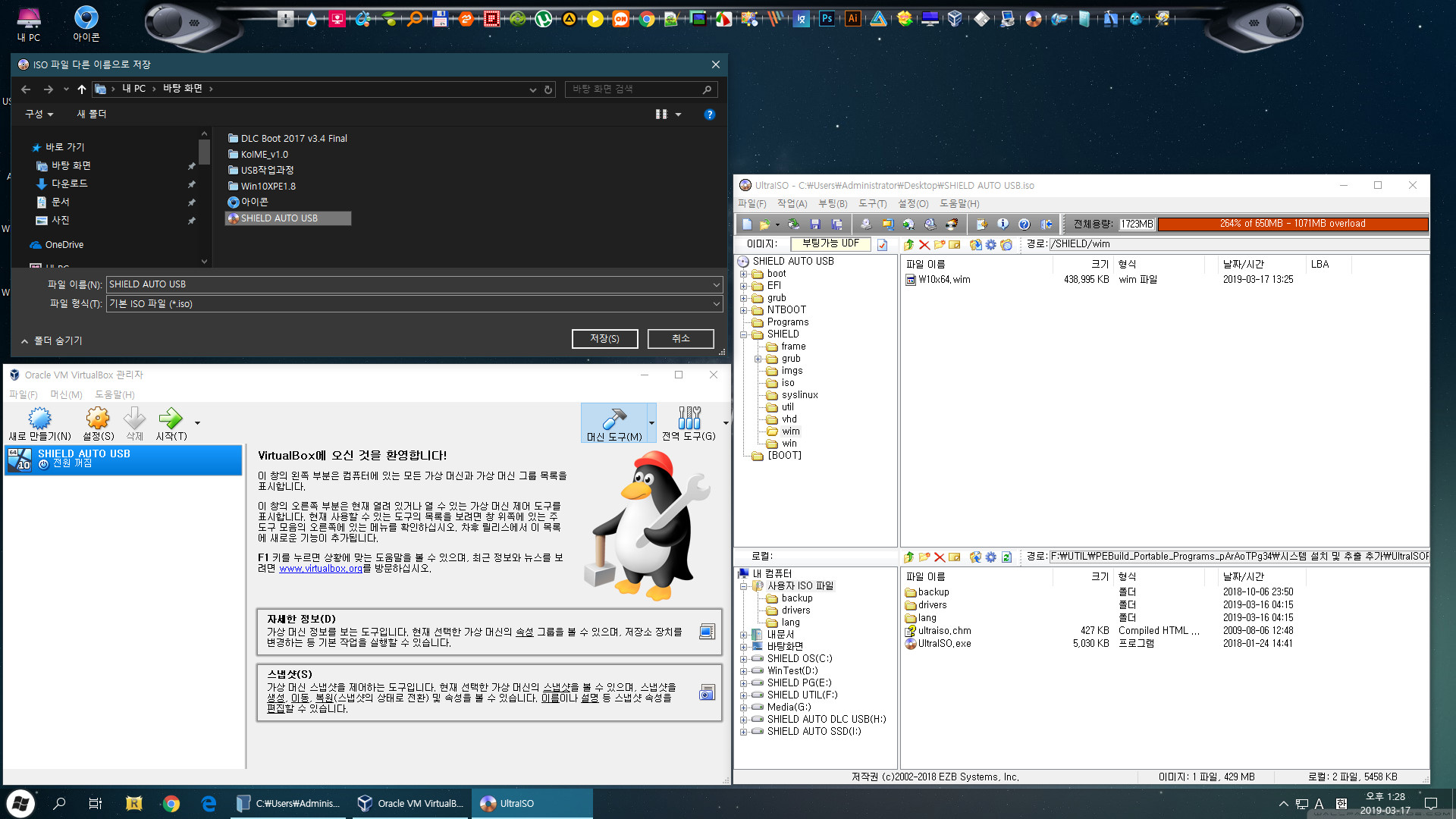Click the 스냅샷 camera icon in VirtualBox

707,692
